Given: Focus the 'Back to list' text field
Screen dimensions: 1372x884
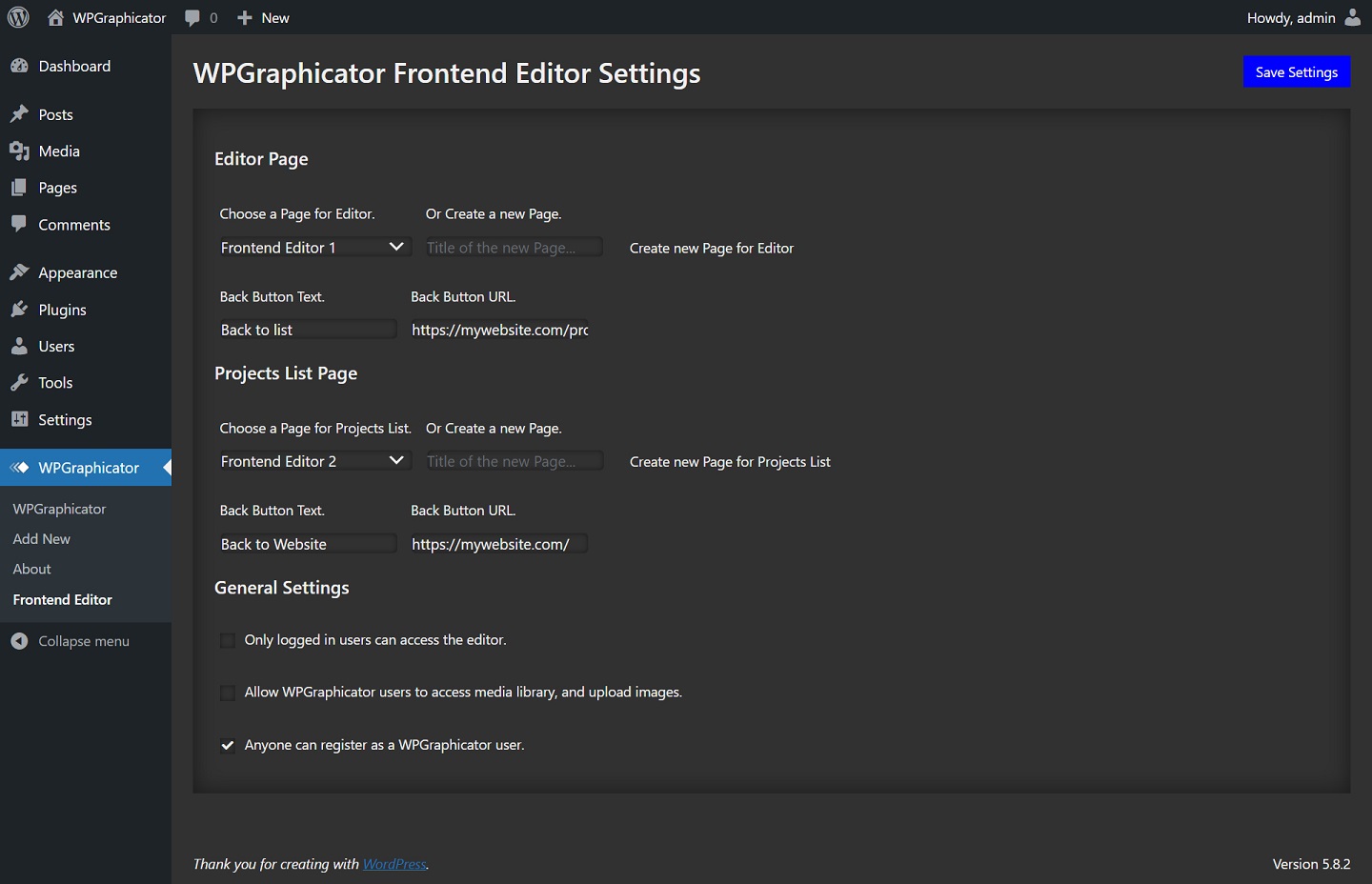Looking at the screenshot, I should [307, 330].
